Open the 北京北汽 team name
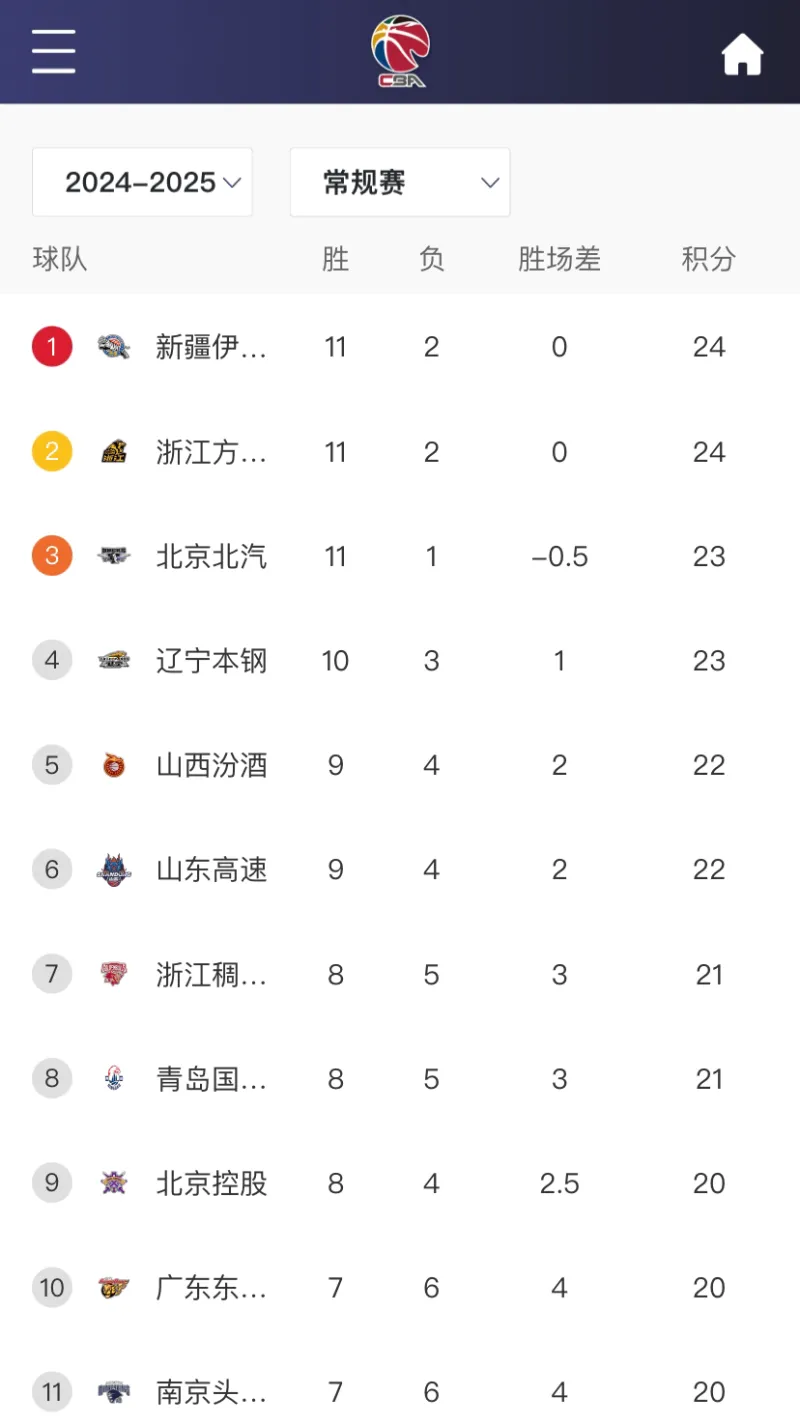This screenshot has width=800, height=1425. coord(211,556)
